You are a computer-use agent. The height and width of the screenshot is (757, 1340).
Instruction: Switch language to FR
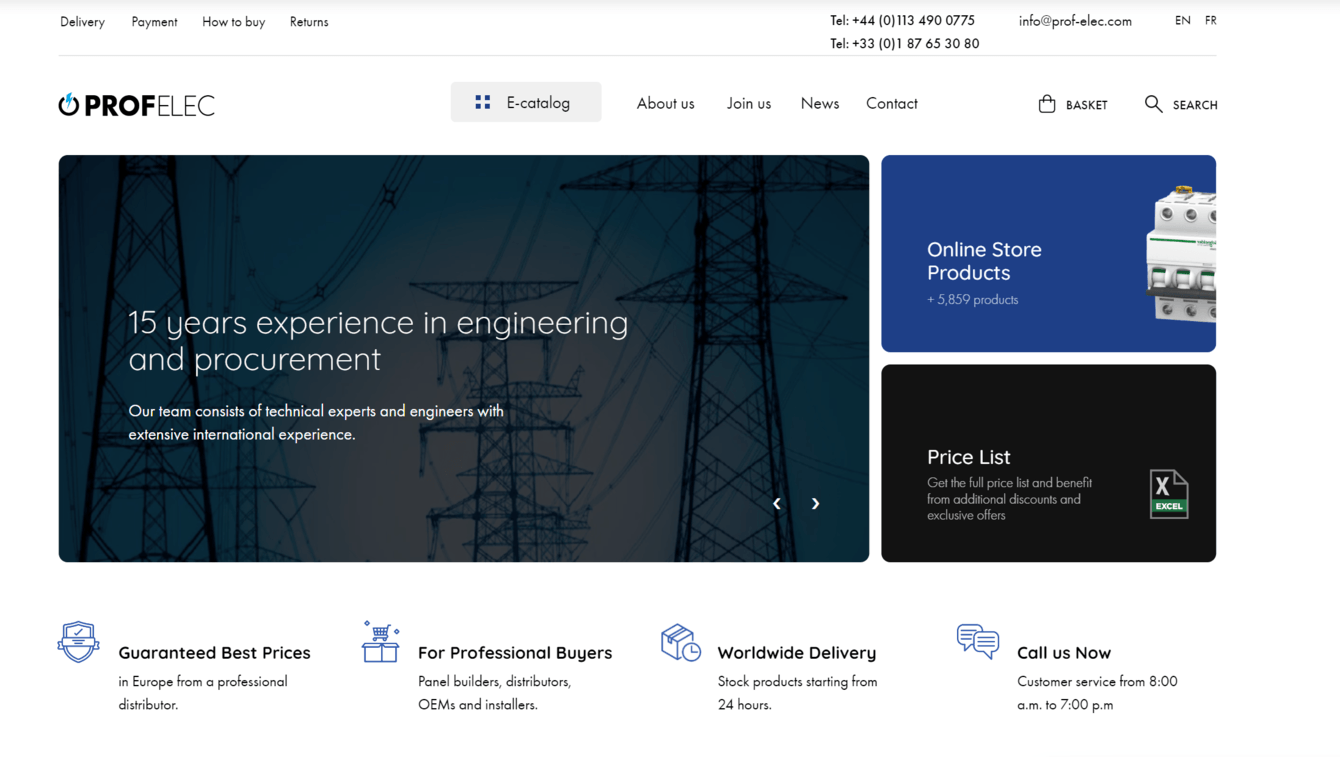point(1211,20)
